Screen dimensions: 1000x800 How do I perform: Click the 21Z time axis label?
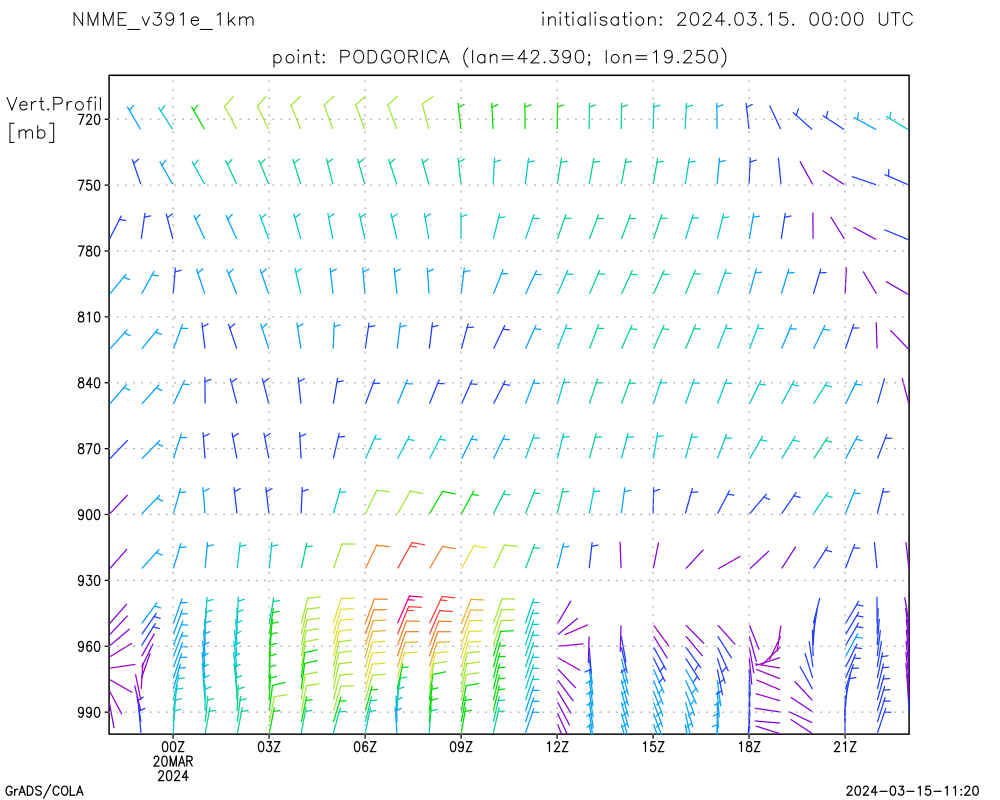845,747
